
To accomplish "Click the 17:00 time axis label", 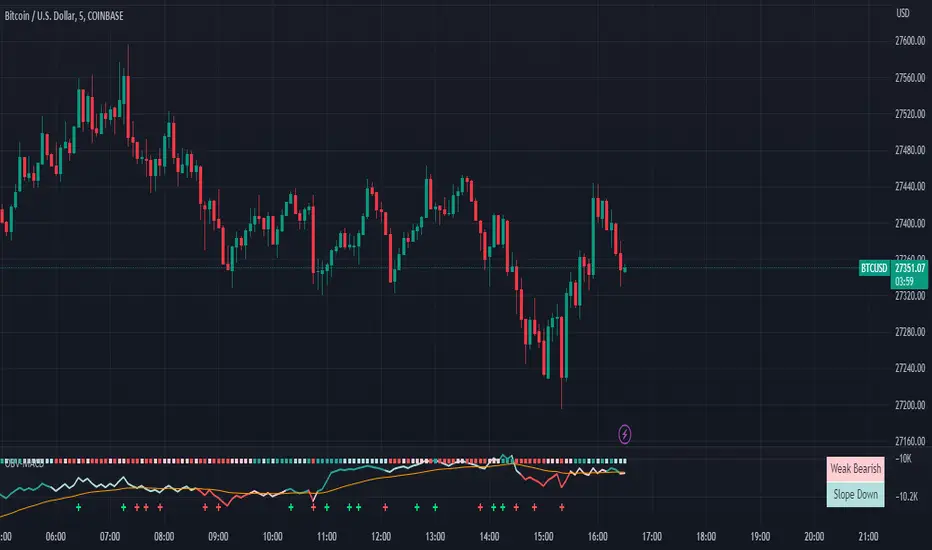I will (651, 536).
